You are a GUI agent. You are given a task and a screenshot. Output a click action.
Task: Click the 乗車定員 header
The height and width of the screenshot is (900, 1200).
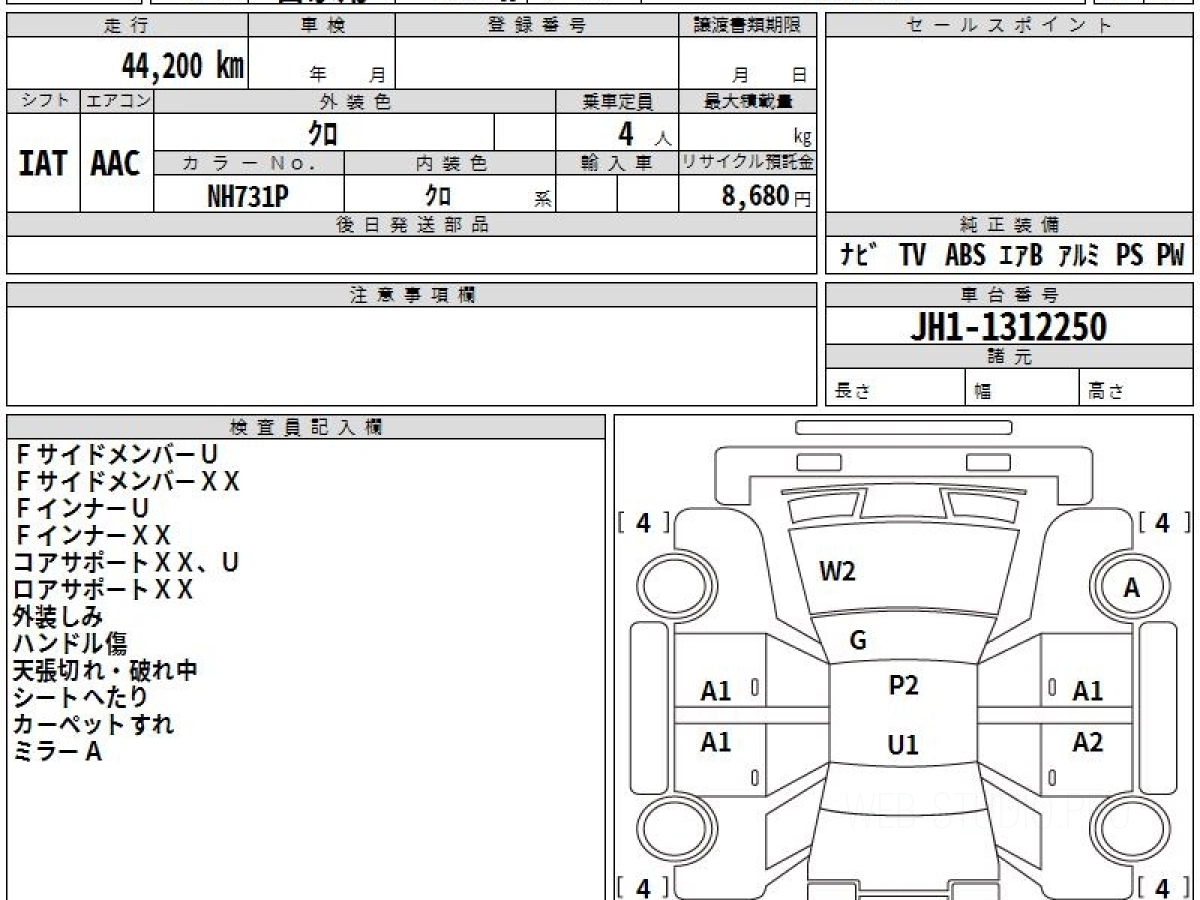(x=617, y=101)
